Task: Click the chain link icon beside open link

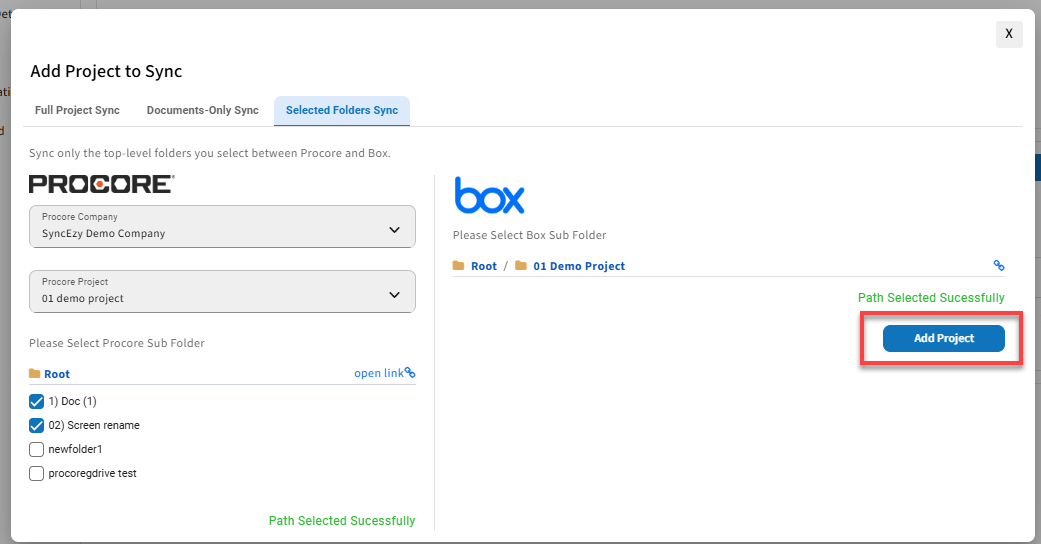Action: [410, 373]
